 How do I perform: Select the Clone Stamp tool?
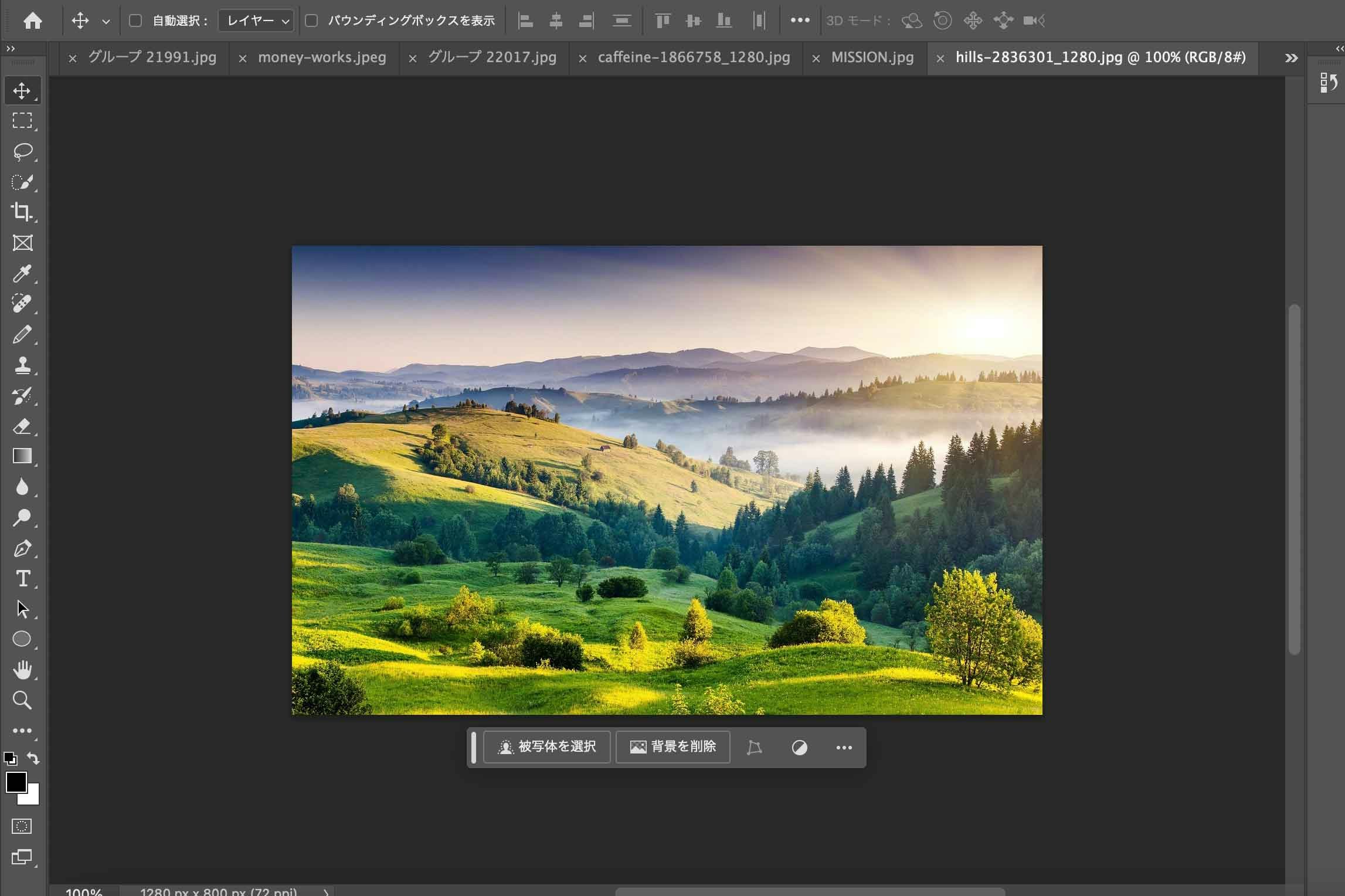click(x=22, y=365)
